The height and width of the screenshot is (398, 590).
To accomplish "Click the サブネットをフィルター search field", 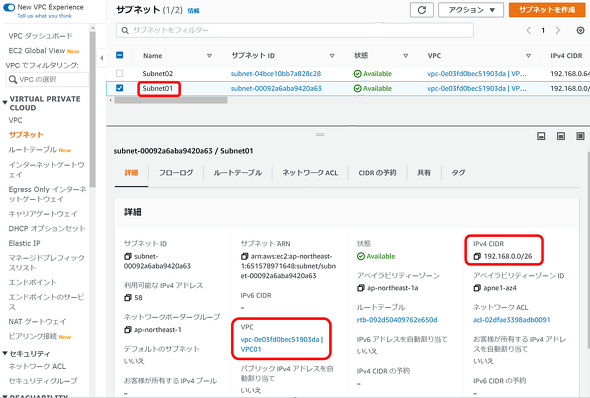I will point(295,30).
